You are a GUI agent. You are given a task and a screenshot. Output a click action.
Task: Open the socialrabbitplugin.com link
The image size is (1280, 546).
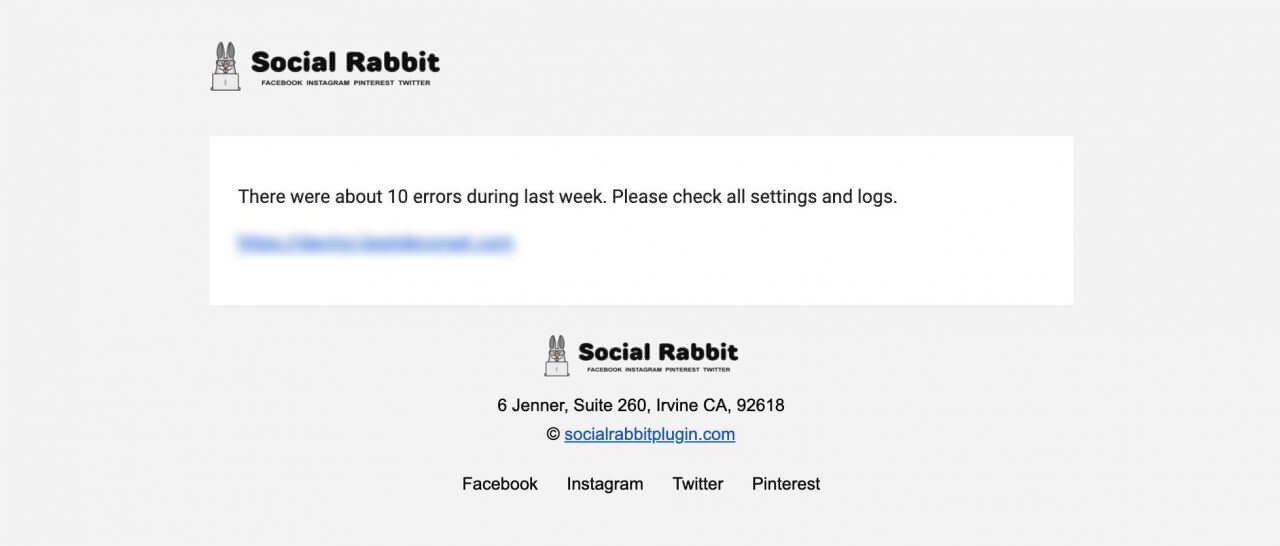click(650, 434)
